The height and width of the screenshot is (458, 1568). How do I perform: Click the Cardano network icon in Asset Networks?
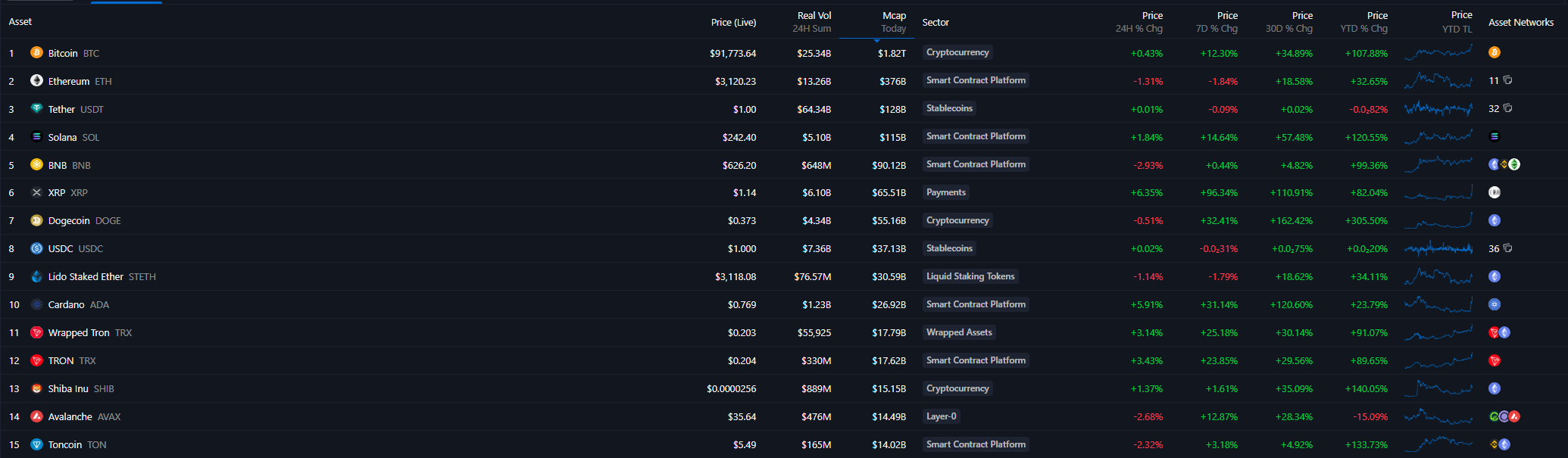(x=1494, y=305)
